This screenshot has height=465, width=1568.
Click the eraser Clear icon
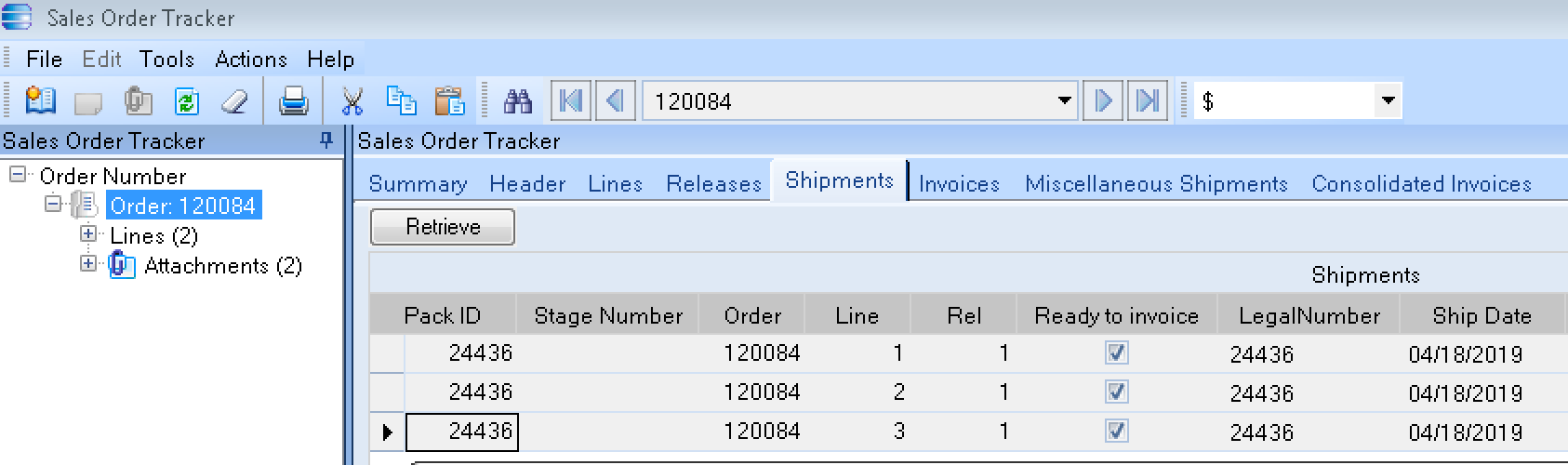pyautogui.click(x=234, y=100)
